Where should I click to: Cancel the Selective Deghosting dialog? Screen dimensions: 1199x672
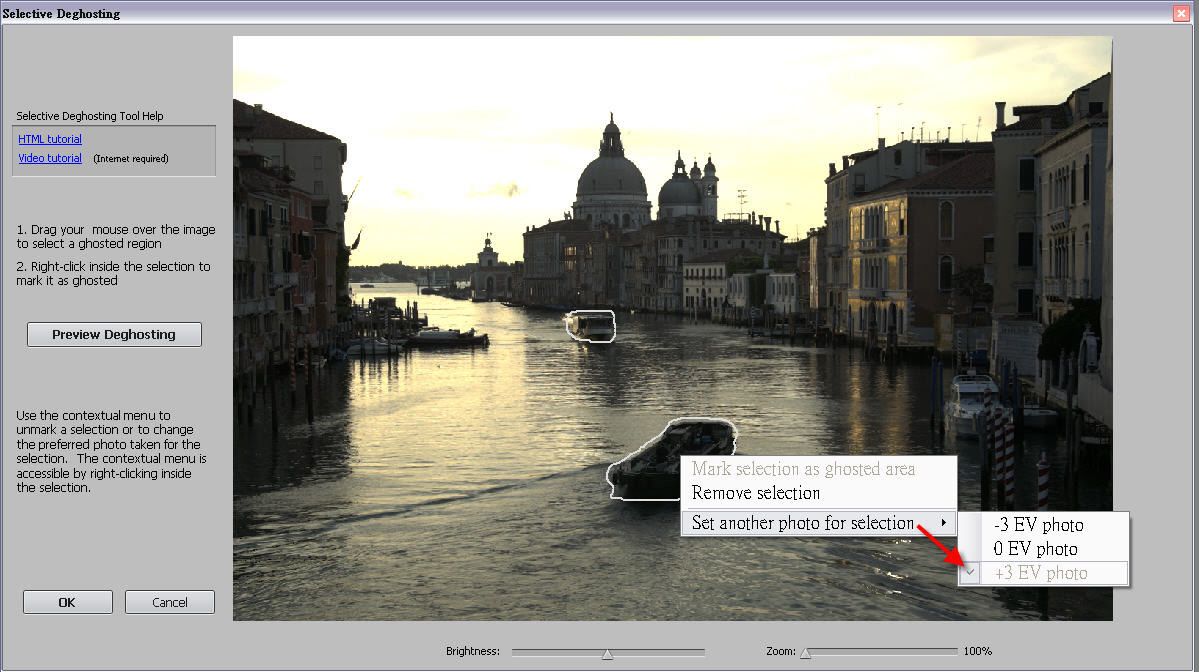click(170, 602)
